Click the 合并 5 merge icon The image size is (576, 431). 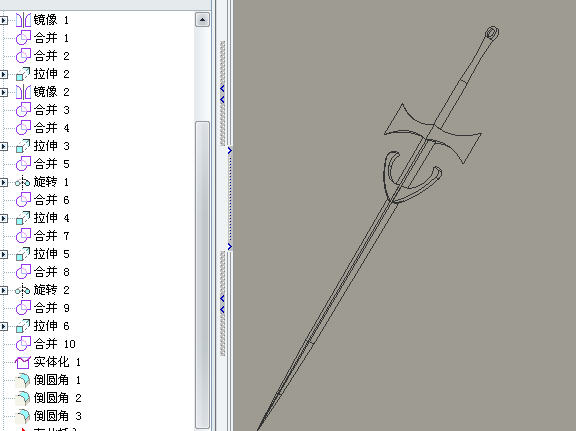(x=23, y=164)
